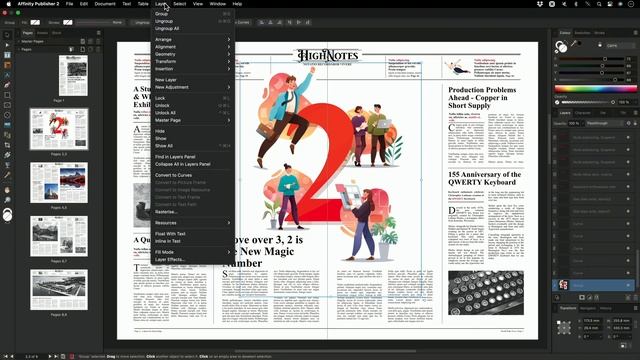Open the Geometry submenu
Image resolution: width=640 pixels, height=360 pixels.
[192, 54]
